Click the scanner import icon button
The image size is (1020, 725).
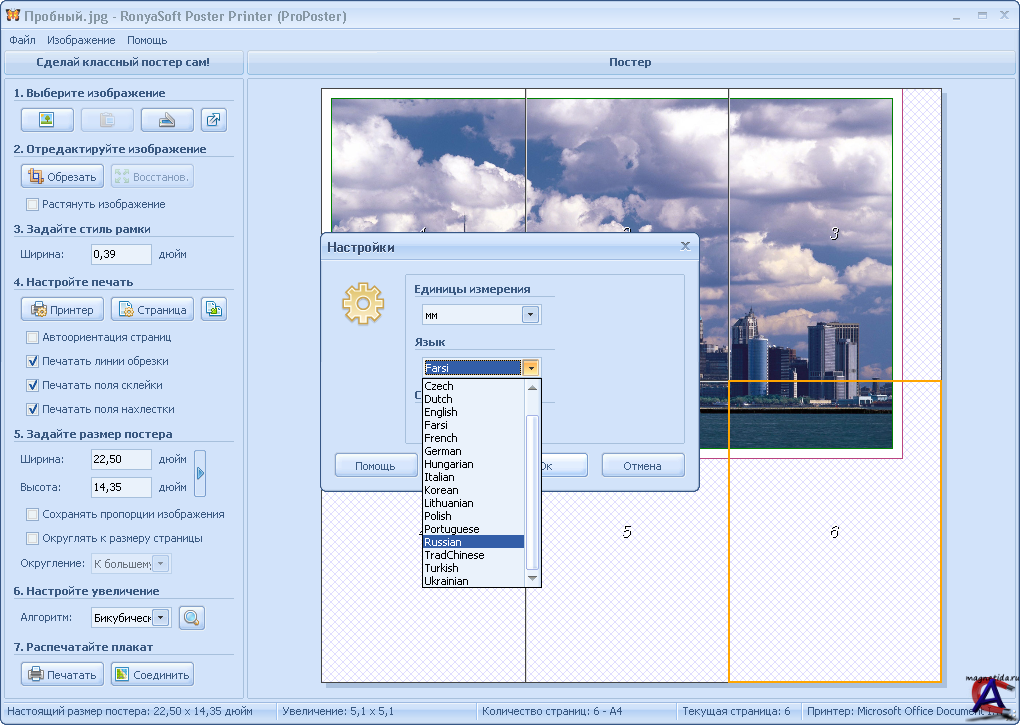coord(166,120)
